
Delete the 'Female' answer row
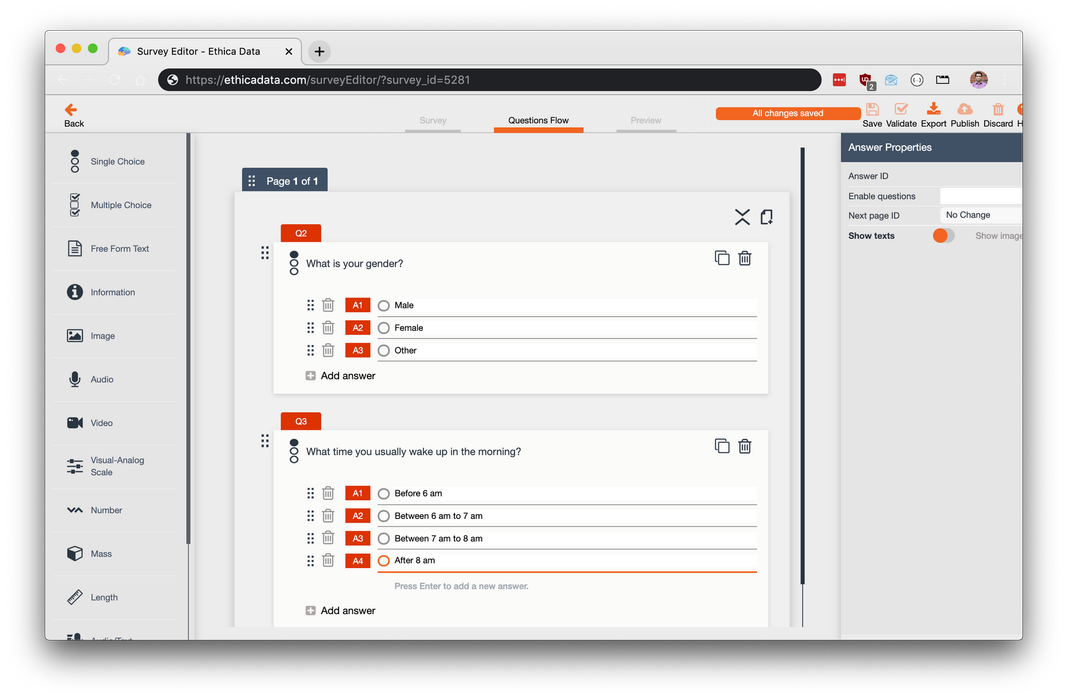click(328, 328)
